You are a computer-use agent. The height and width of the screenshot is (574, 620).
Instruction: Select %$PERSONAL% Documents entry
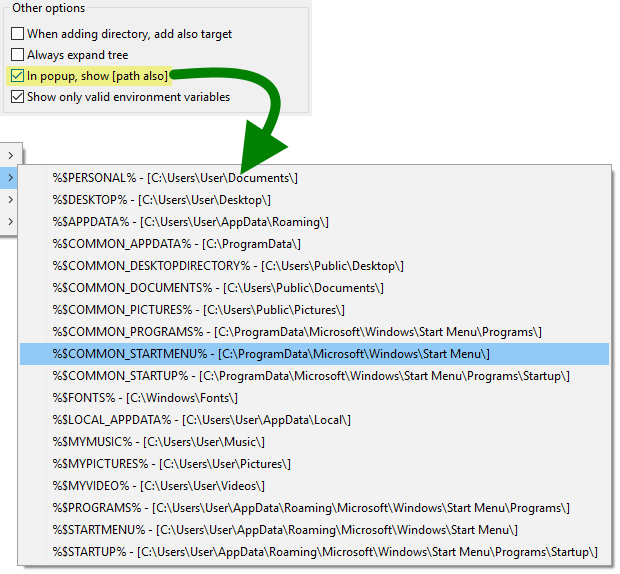pyautogui.click(x=175, y=178)
